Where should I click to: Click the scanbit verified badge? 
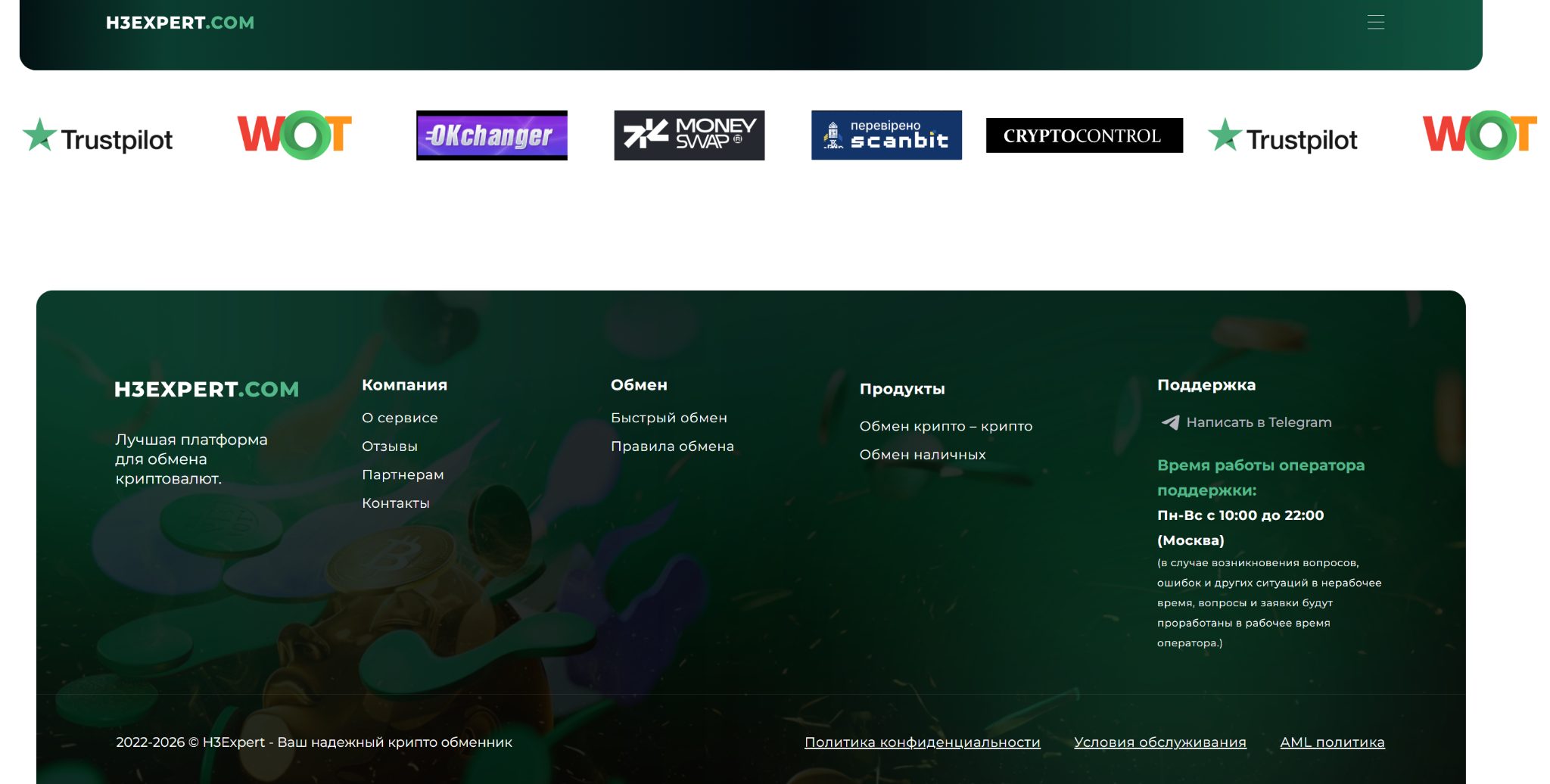pos(886,135)
